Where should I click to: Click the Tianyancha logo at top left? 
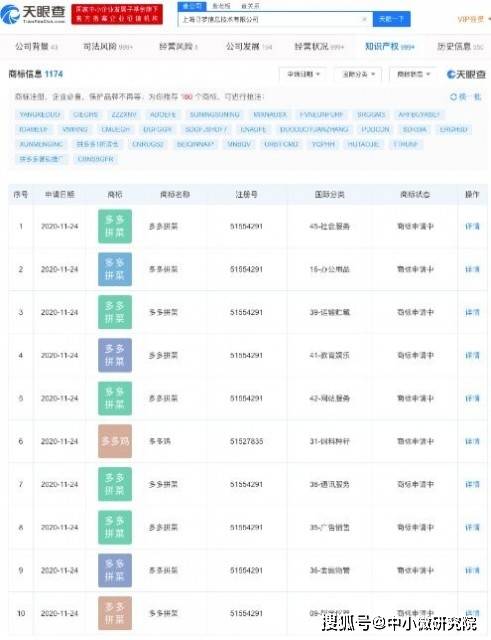click(33, 13)
